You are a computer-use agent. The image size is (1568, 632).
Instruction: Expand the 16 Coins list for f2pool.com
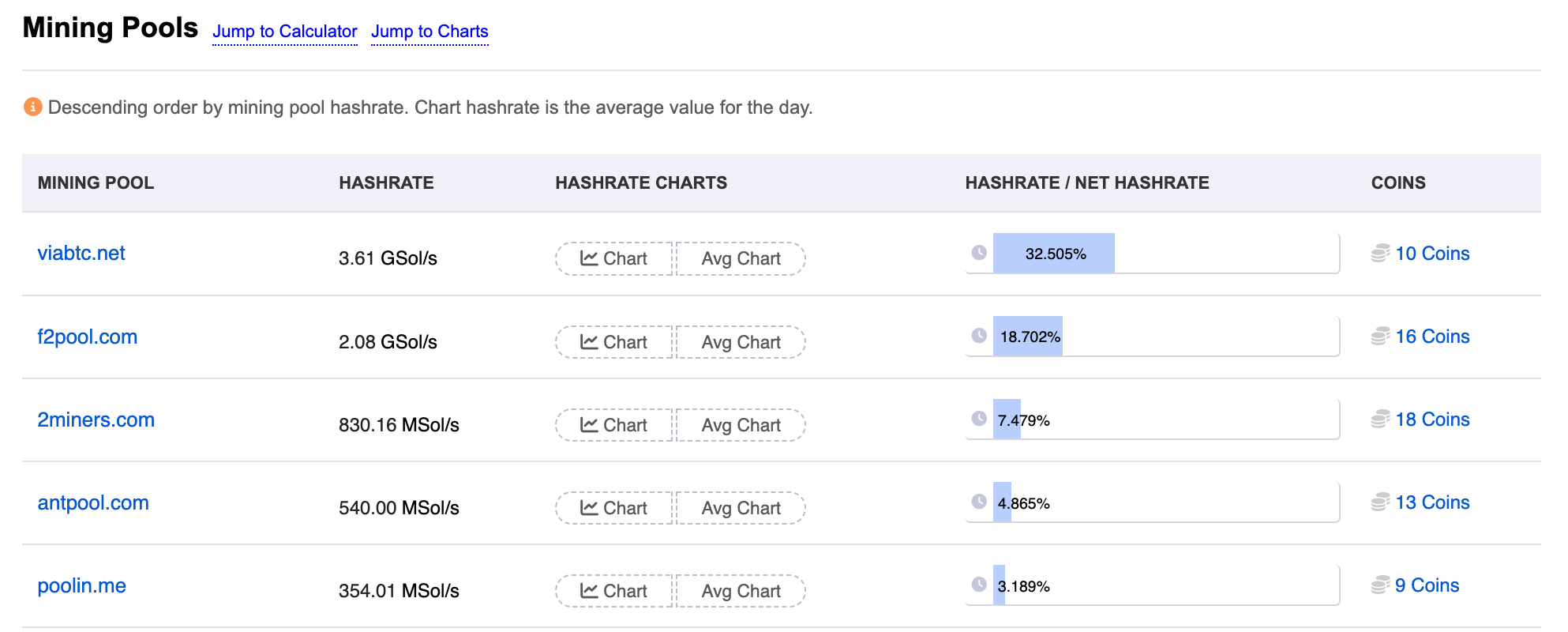coord(1431,337)
